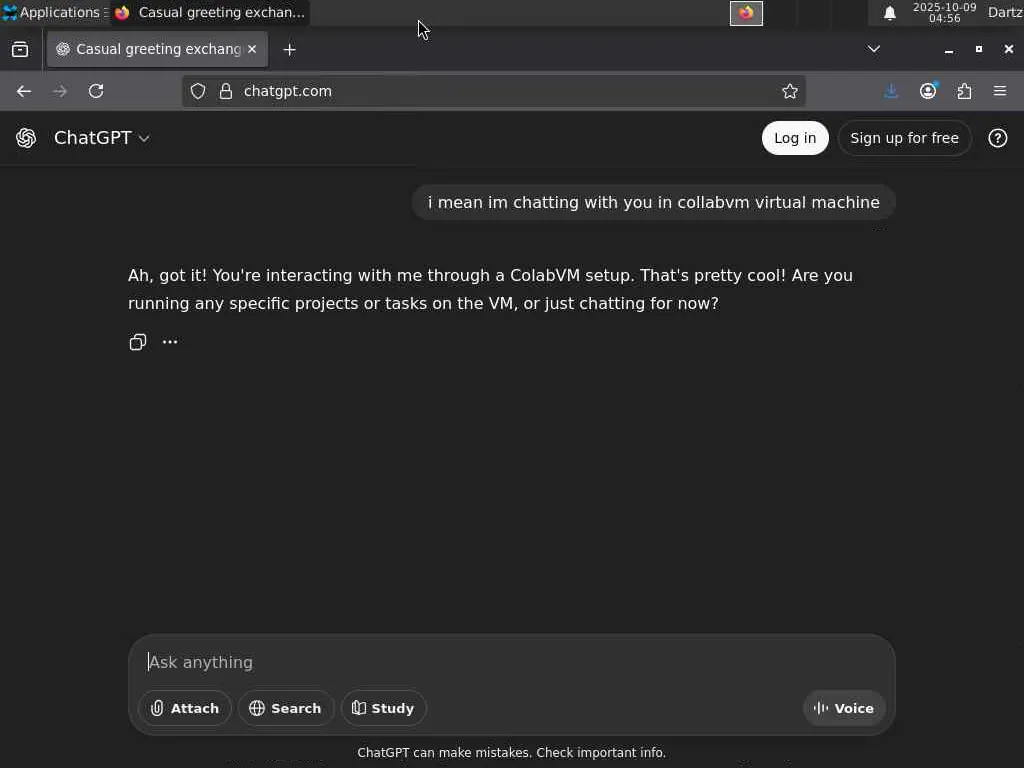This screenshot has width=1024, height=768.
Task: Show site security lock info
Action: 226,91
